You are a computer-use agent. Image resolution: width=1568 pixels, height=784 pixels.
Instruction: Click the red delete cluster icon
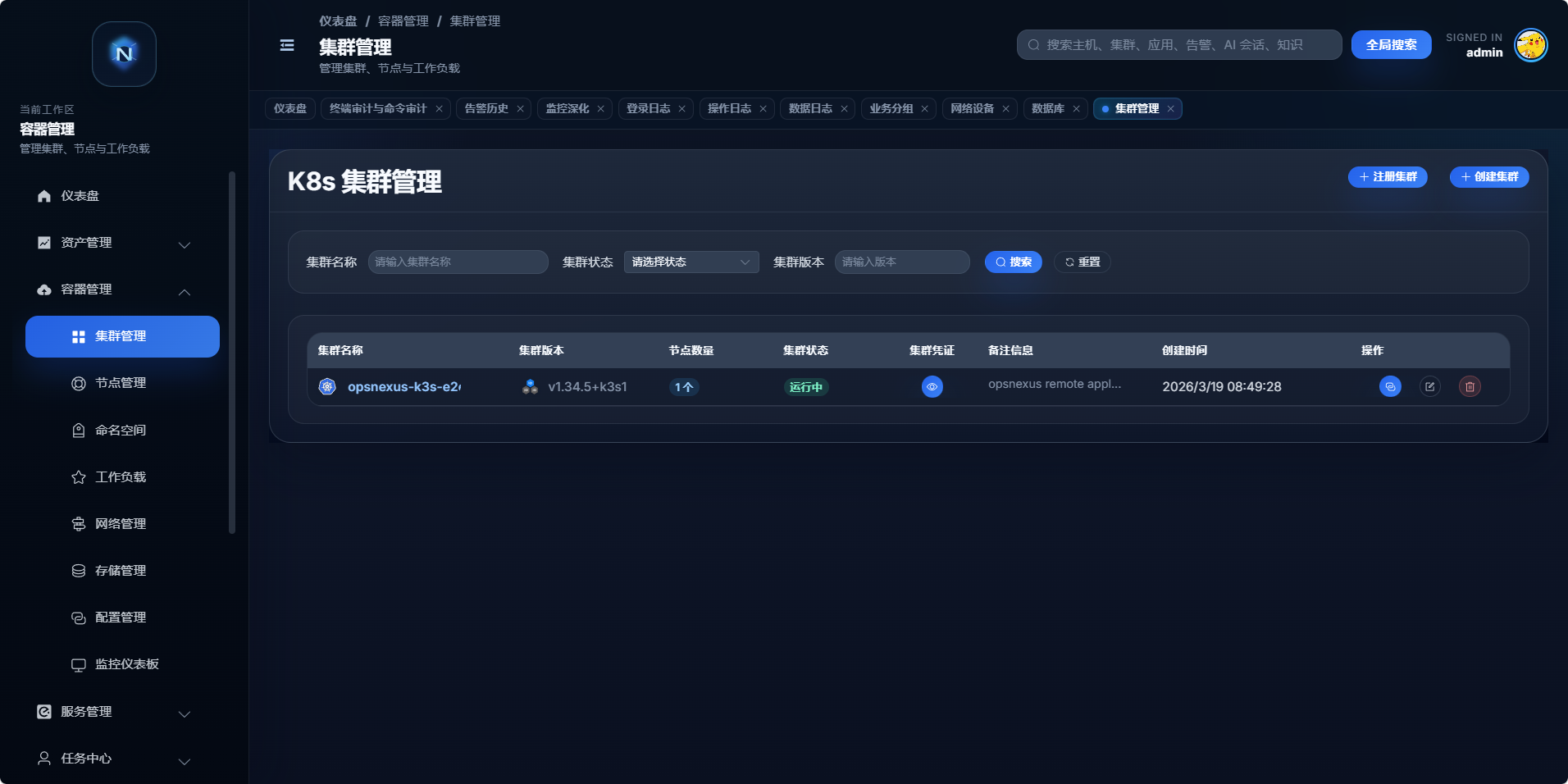point(1470,386)
